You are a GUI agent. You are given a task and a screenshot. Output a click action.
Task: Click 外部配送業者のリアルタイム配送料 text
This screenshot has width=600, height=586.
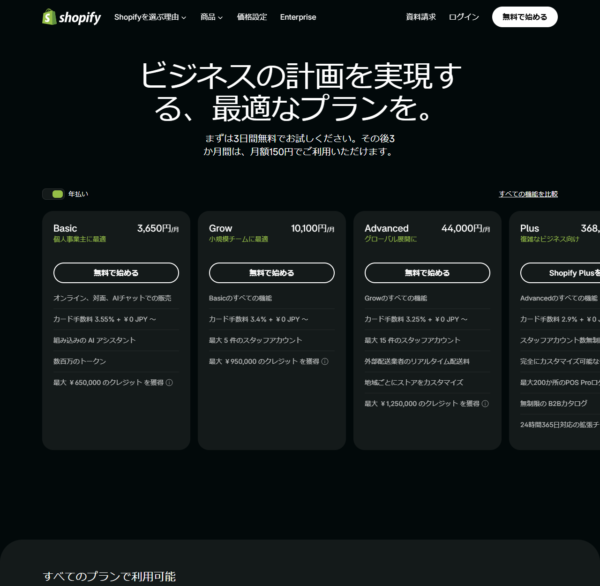coord(417,361)
